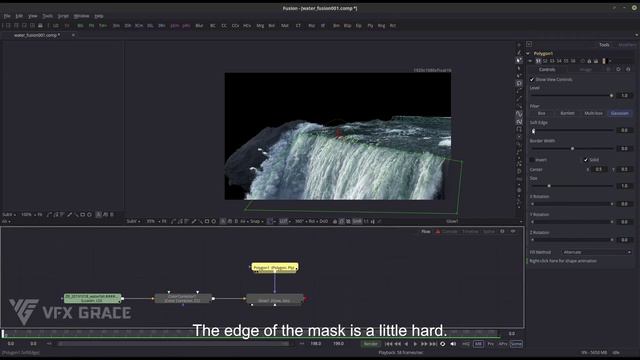Viewport: 640px width, 360px height.
Task: Add Rsz resize tool from toolbar
Action: (312, 26)
